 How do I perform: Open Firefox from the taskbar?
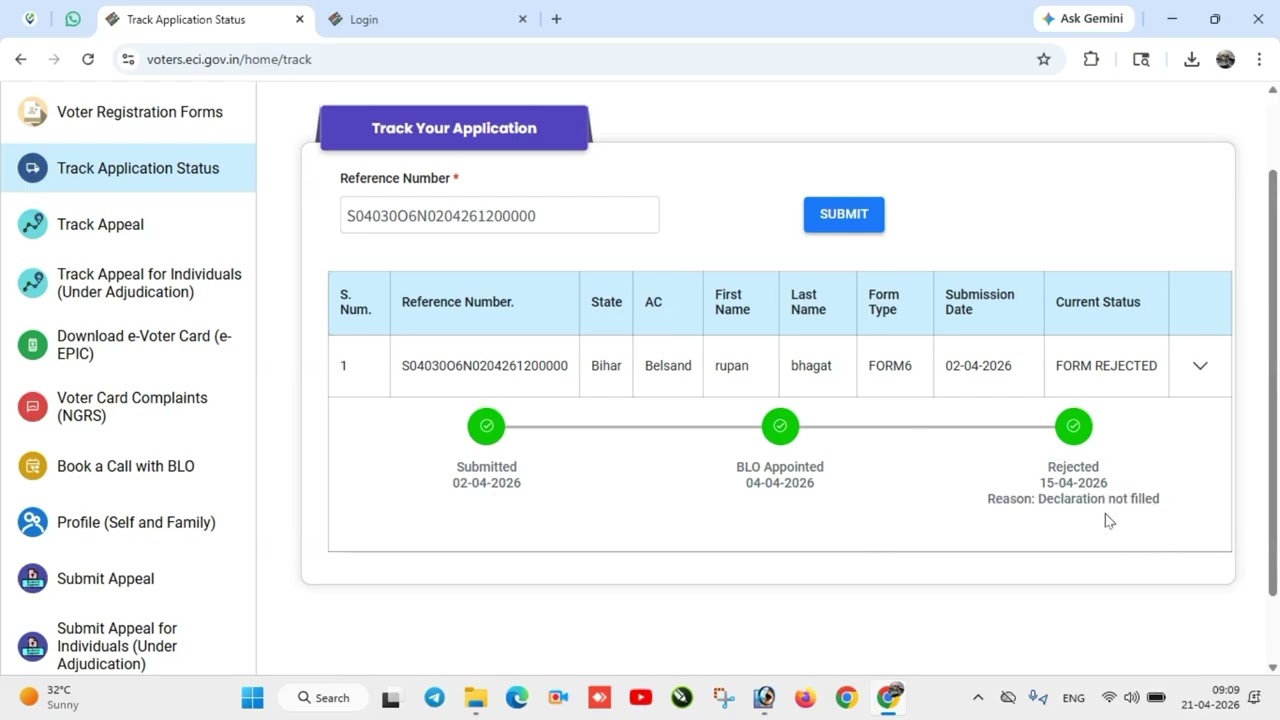pos(805,698)
